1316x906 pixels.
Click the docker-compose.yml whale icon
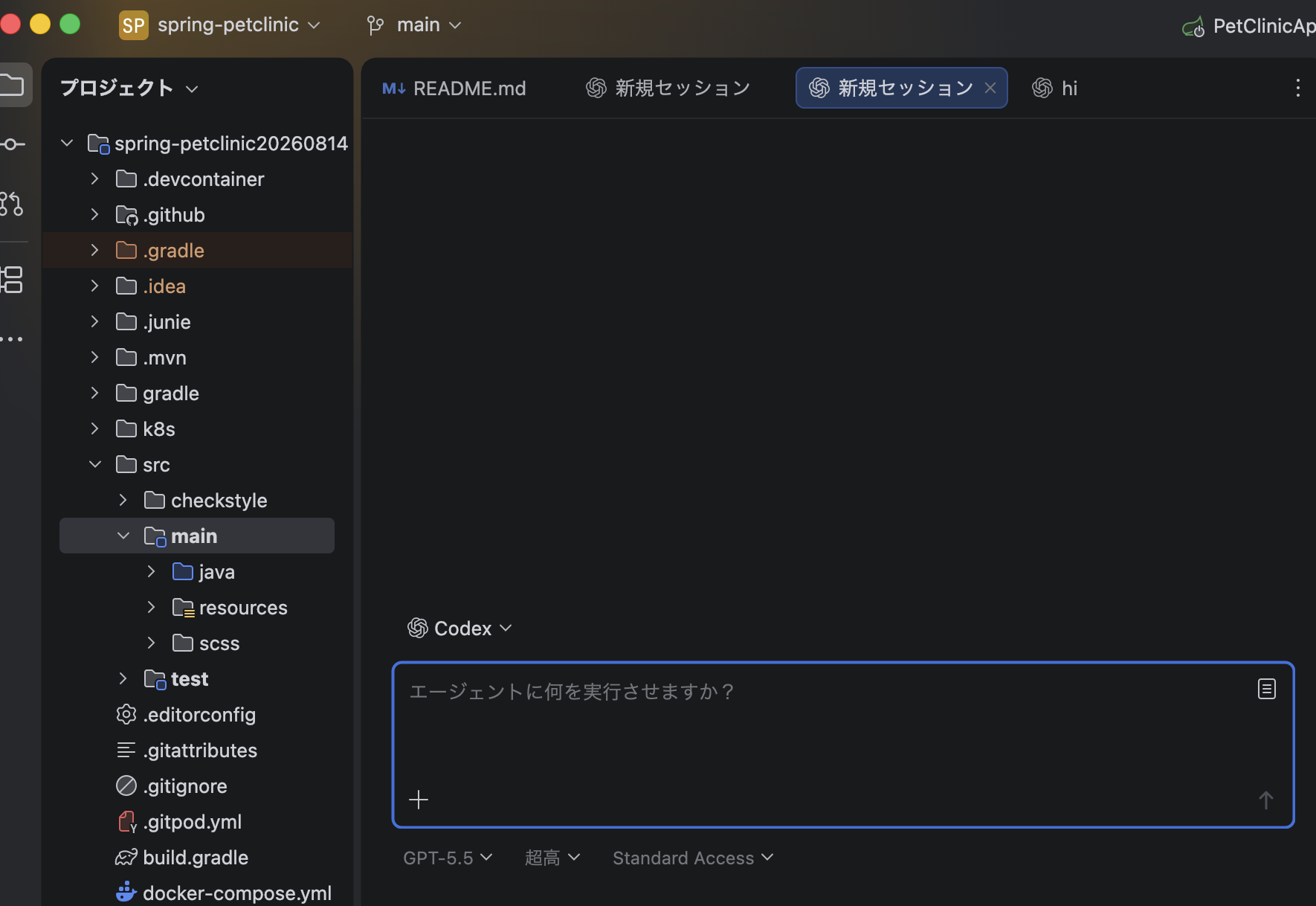pos(126,893)
